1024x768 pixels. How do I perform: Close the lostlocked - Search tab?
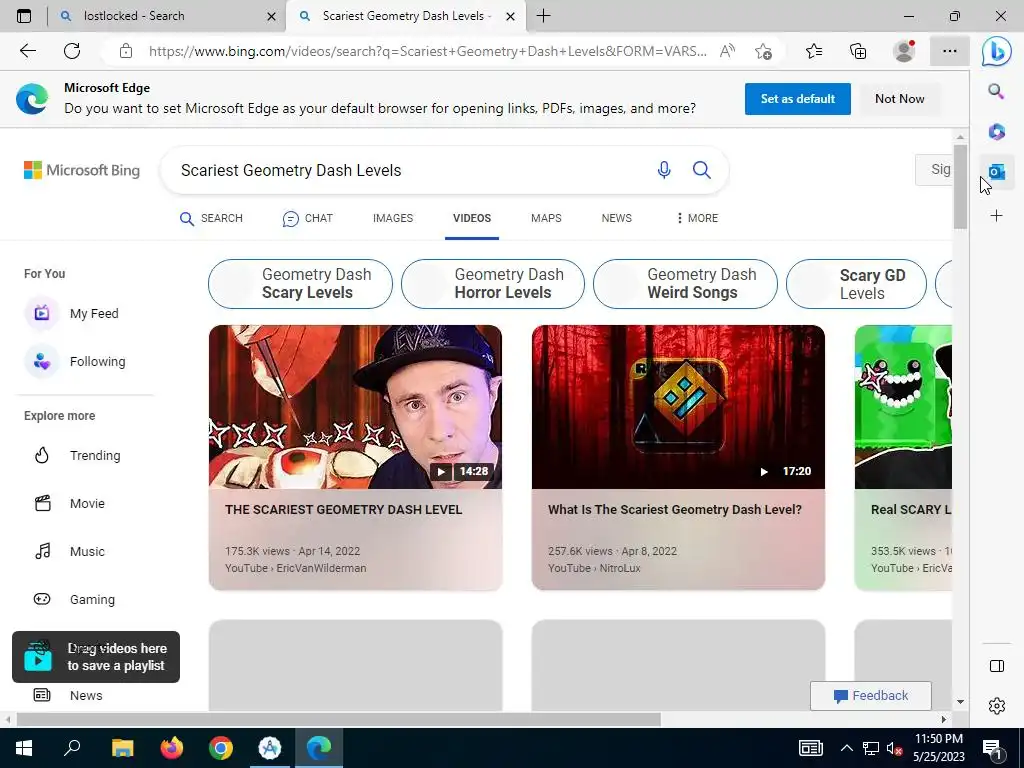click(271, 16)
